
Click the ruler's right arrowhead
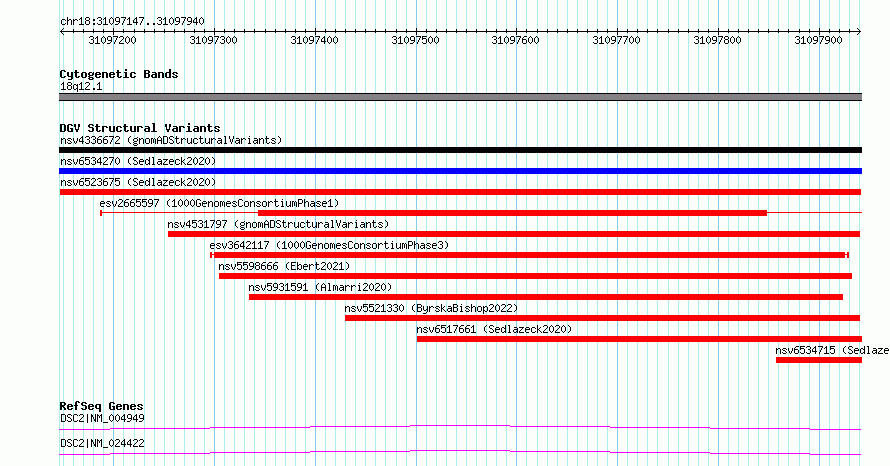(x=859, y=32)
